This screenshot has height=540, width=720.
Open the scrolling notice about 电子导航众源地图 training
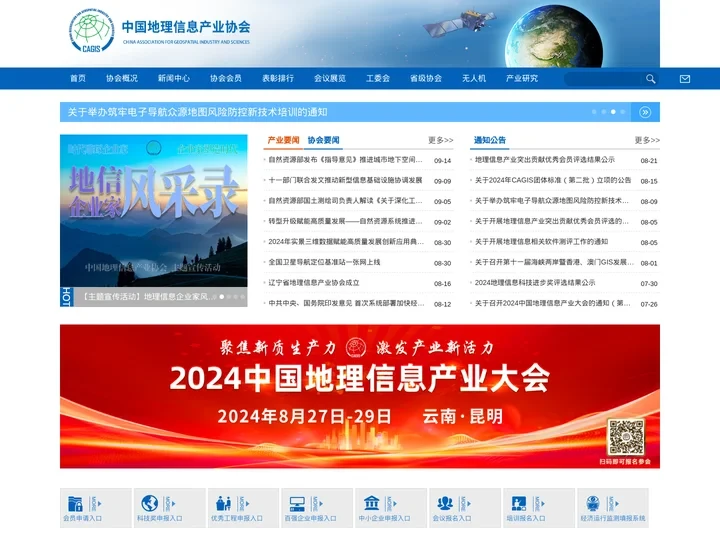tap(197, 112)
